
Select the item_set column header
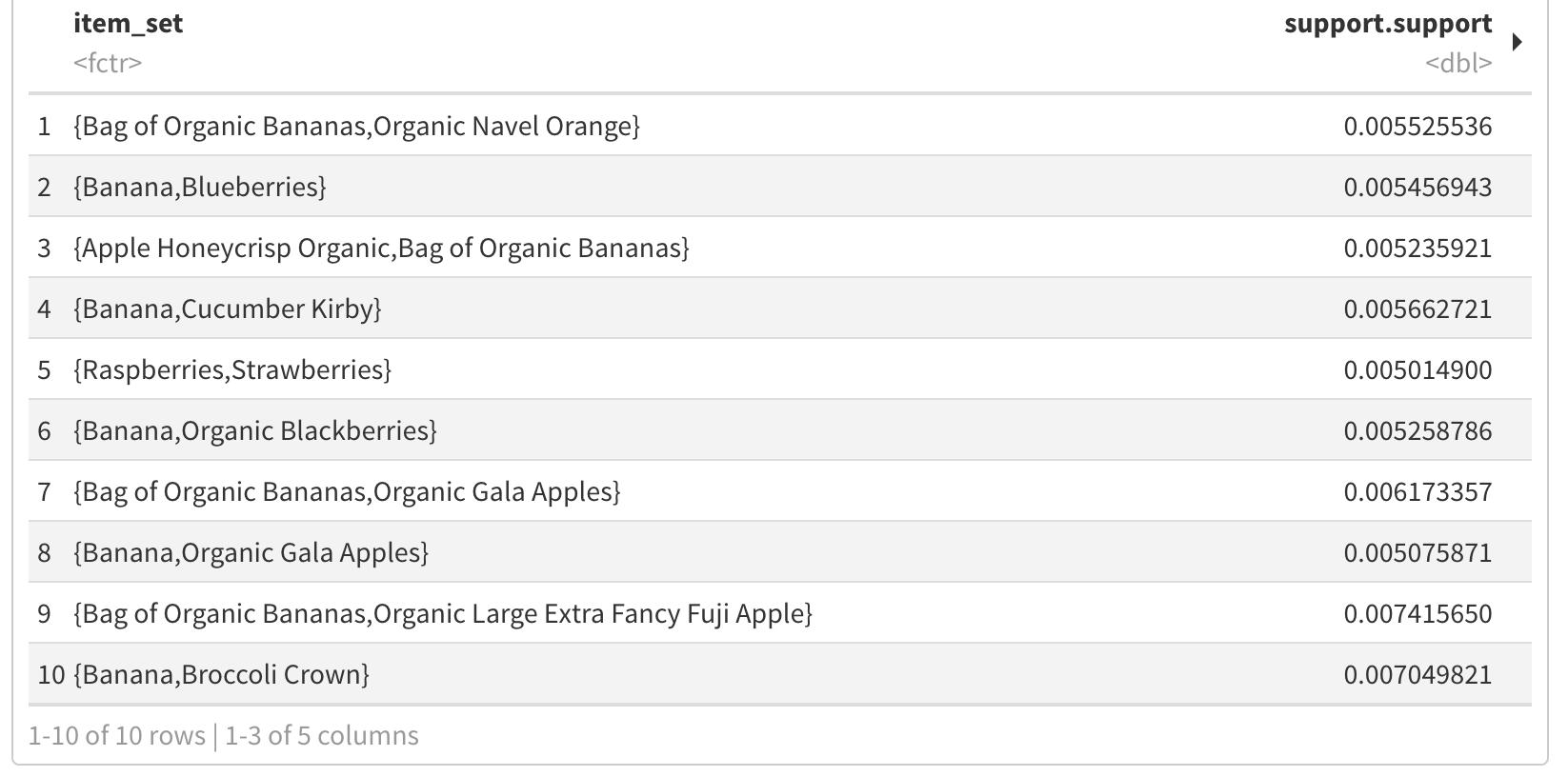point(128,24)
